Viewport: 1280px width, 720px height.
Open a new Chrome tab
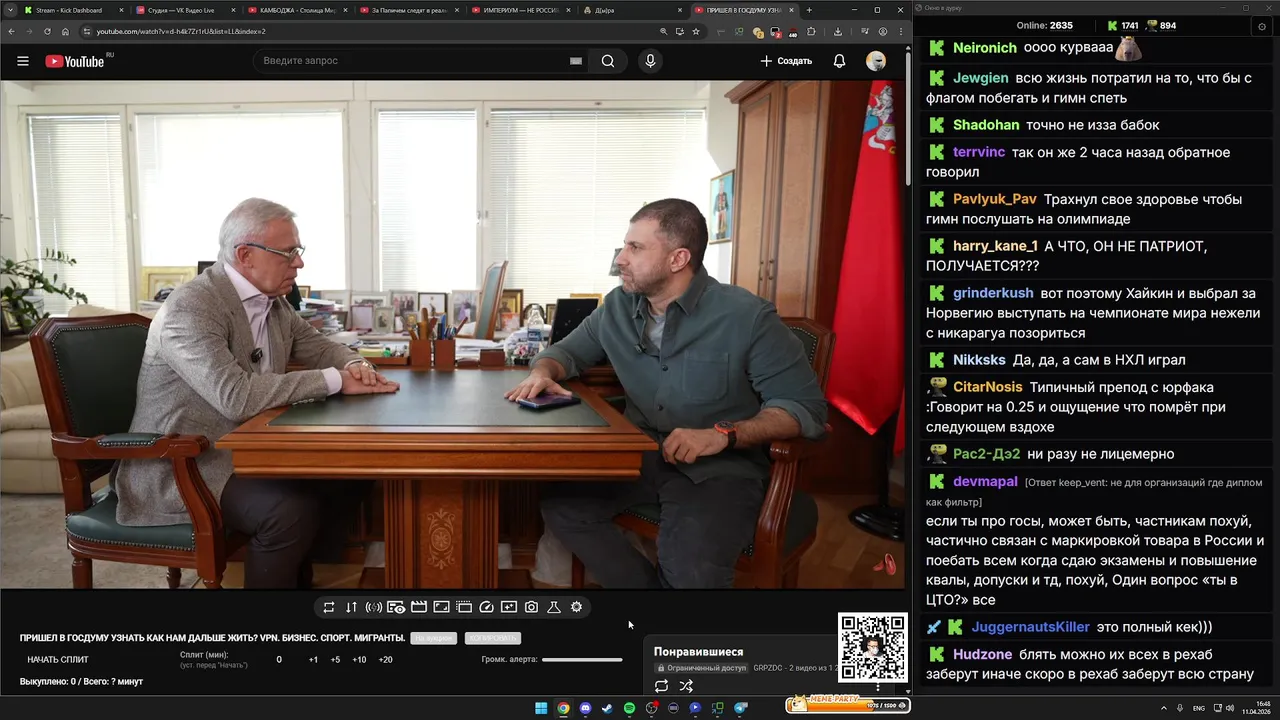pos(809,10)
